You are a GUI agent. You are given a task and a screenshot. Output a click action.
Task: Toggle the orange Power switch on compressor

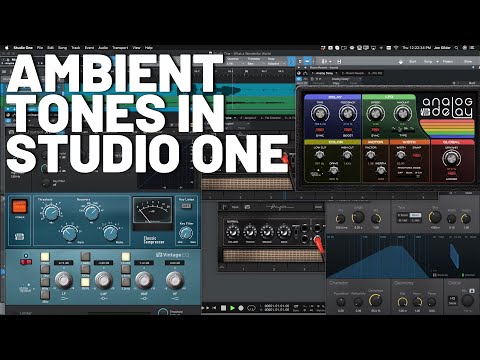pyautogui.click(x=19, y=207)
